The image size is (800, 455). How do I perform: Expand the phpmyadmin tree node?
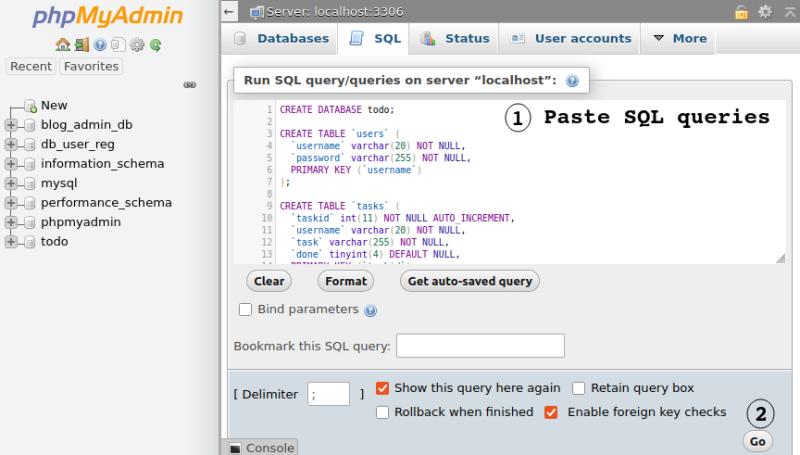click(x=11, y=222)
